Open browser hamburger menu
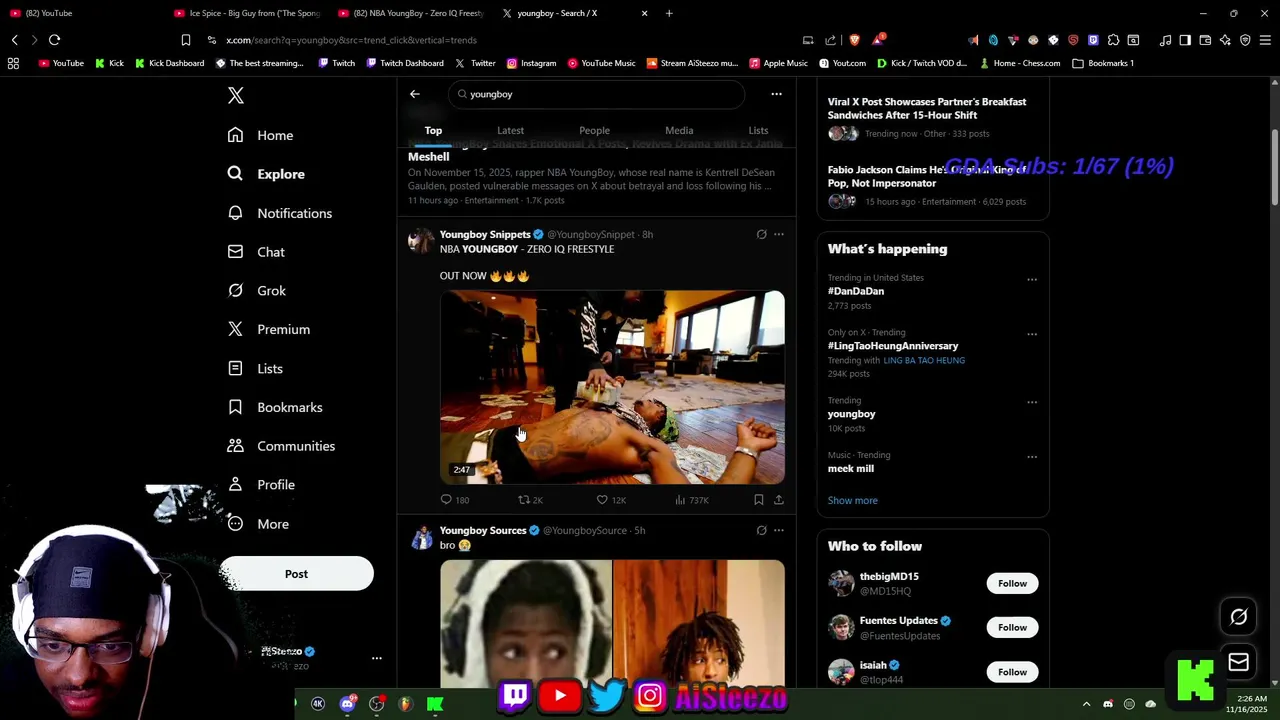Viewport: 1280px width, 720px height. coord(1265,40)
